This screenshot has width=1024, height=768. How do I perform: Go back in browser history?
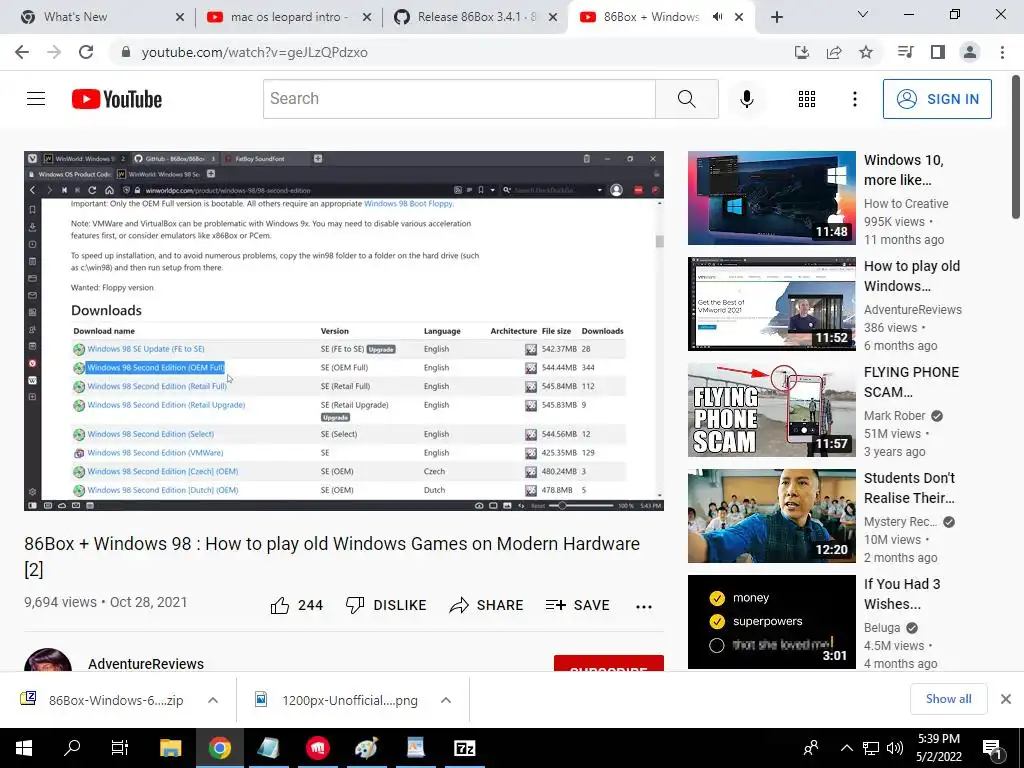[22, 52]
